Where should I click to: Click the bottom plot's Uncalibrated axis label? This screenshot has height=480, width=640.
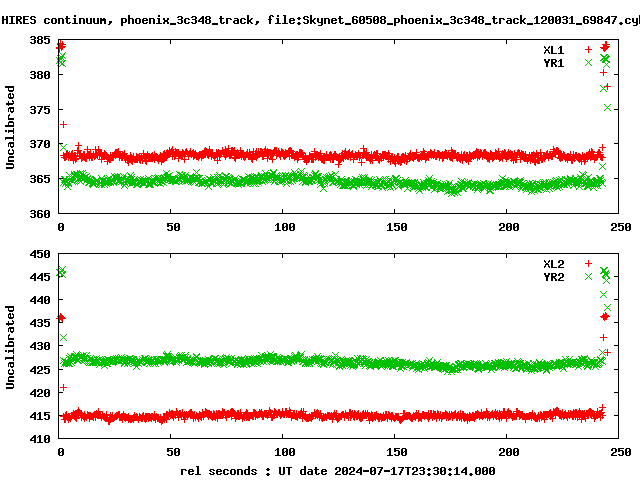(x=10, y=347)
